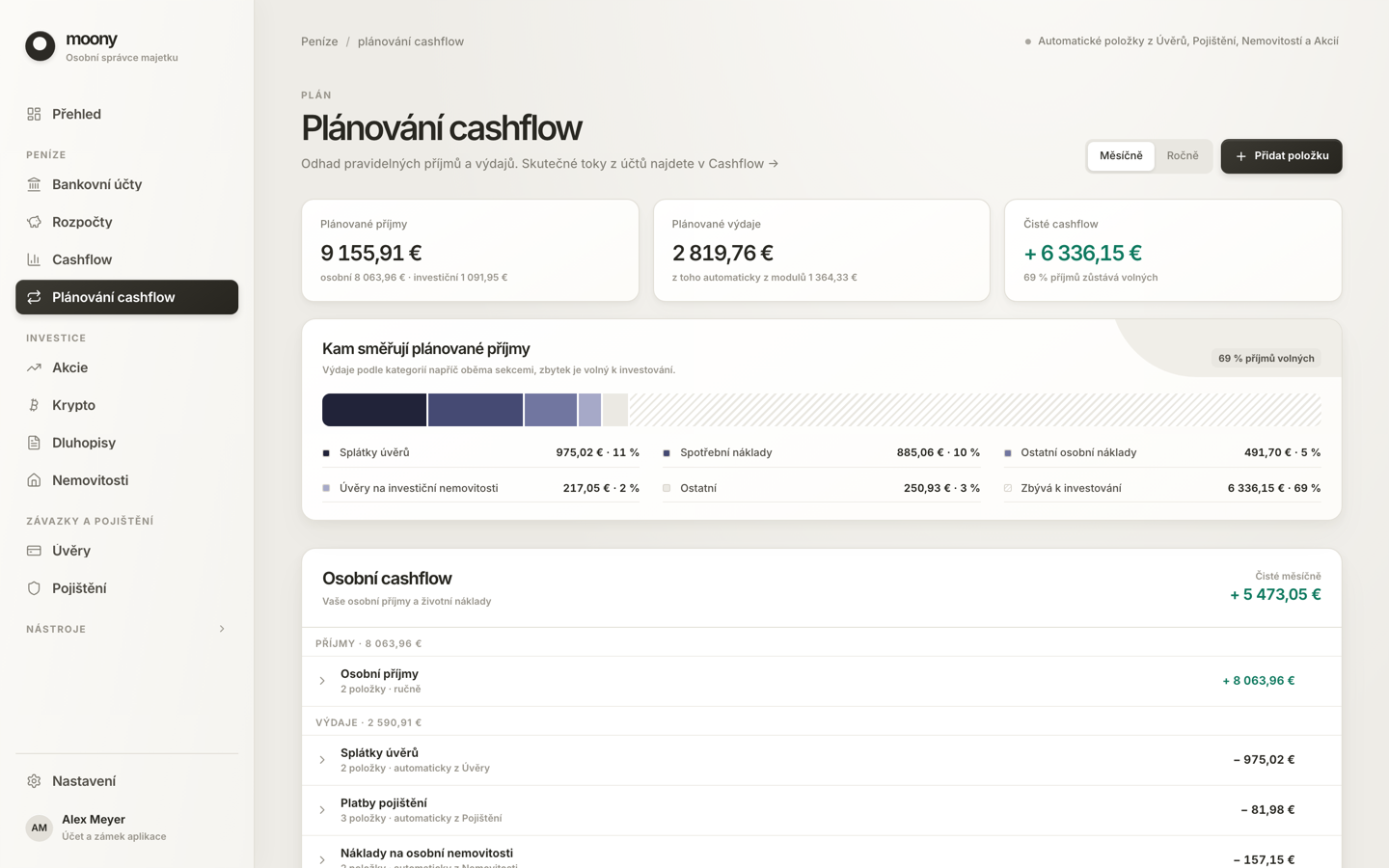Click the Dluhopisy document icon

click(x=34, y=443)
